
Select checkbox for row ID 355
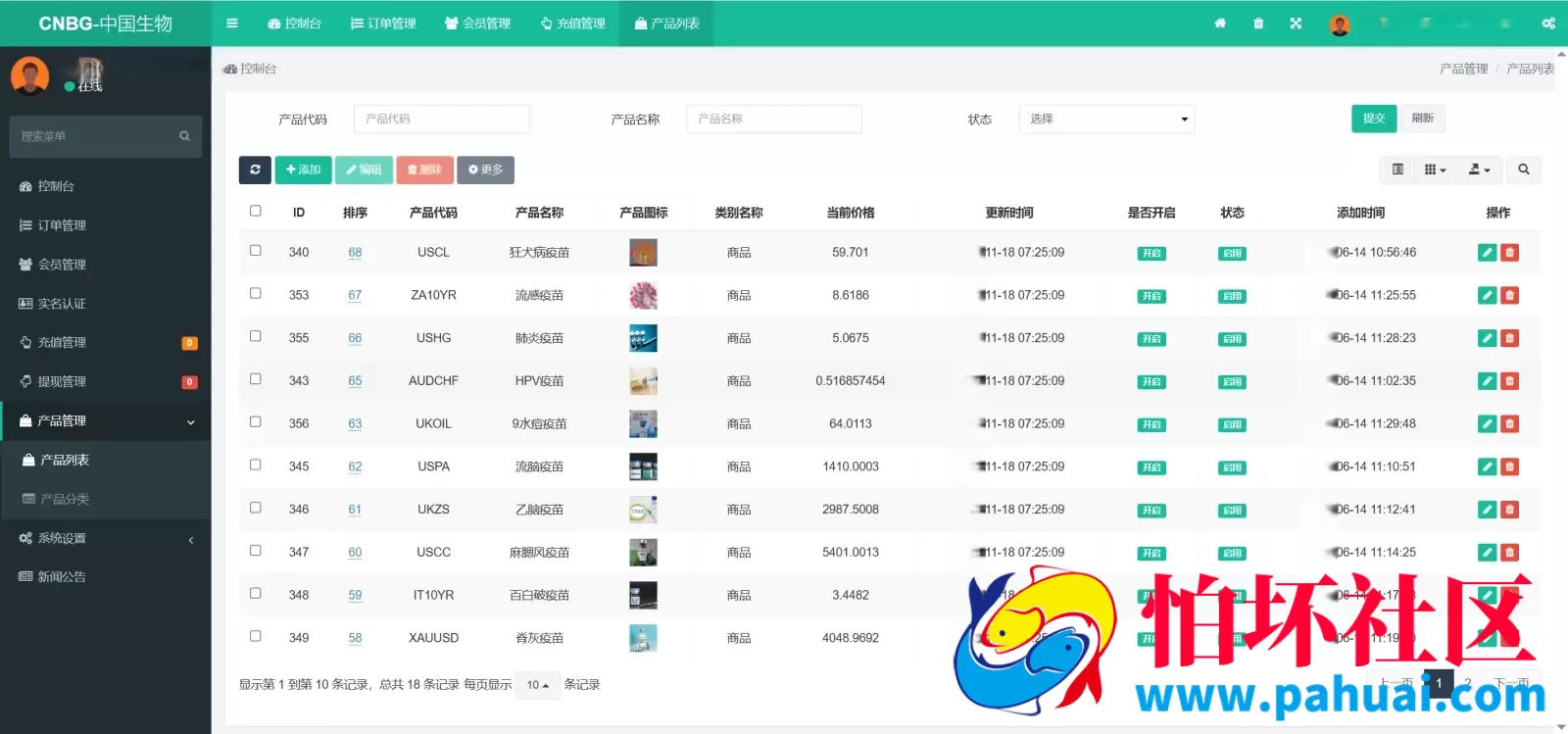coord(256,336)
